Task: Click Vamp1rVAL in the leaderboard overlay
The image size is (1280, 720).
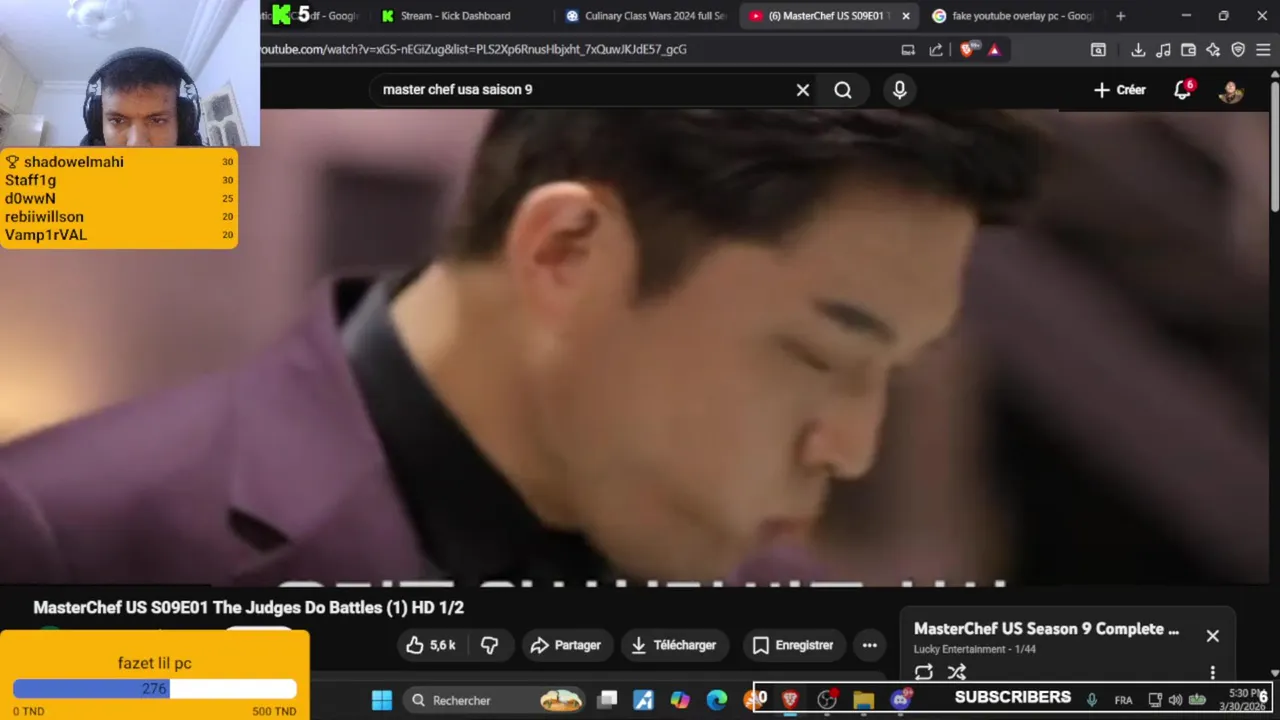Action: tap(46, 235)
